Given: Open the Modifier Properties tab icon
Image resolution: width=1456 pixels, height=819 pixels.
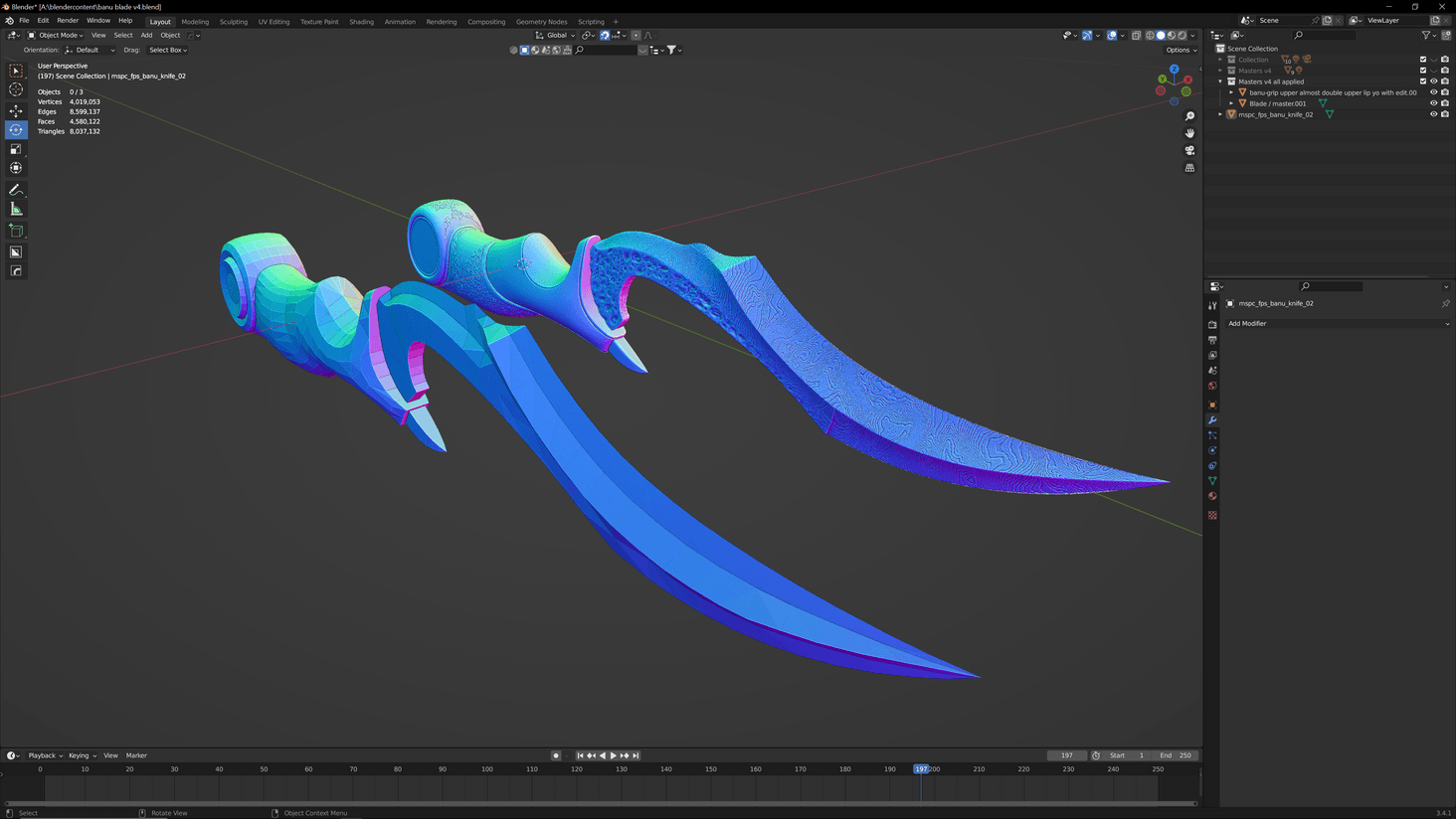Looking at the screenshot, I should [x=1211, y=419].
